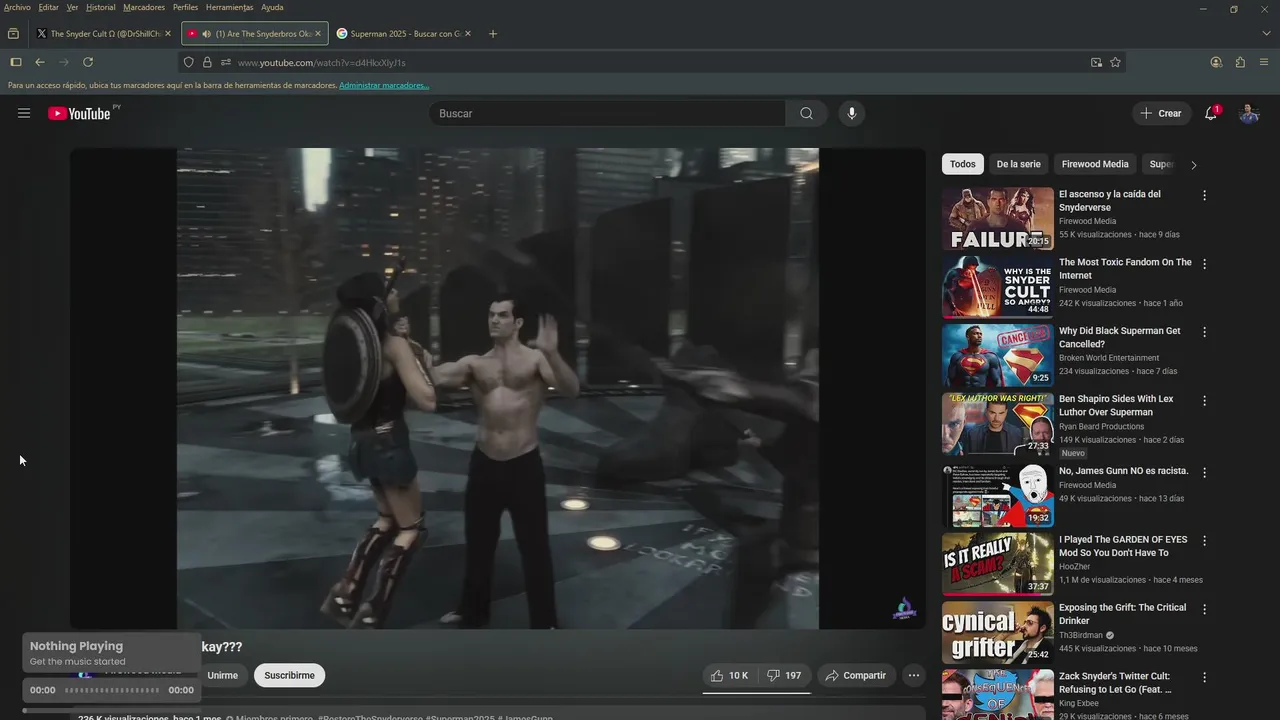Open options for 'Zack Snyder's Twitter Cult' video
This screenshot has height=720, width=1280.
1204,677
